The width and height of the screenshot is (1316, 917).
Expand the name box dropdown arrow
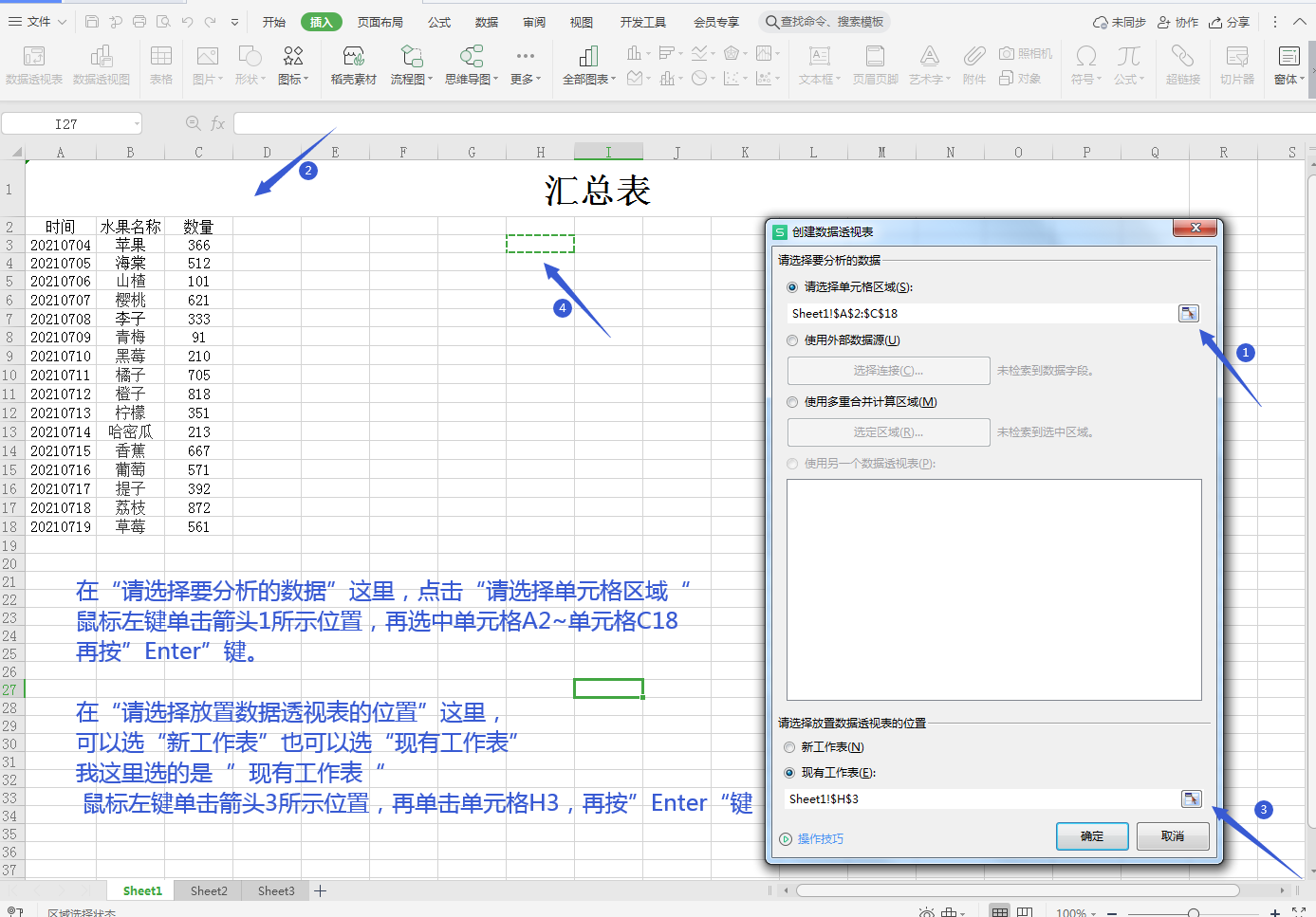tap(137, 123)
